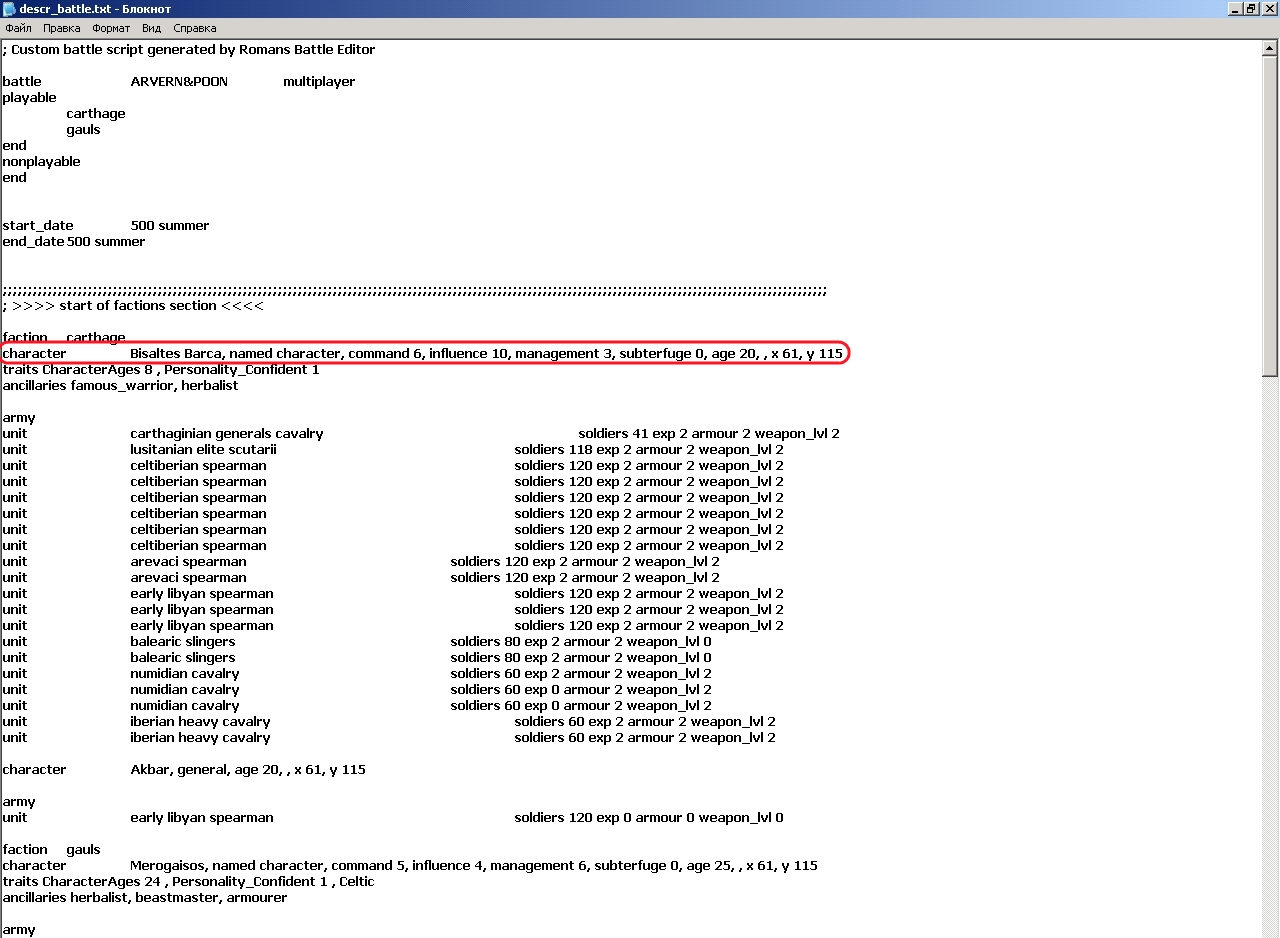Click the empty scrollbar track below the thumb
1280x938 pixels.
(1270, 650)
